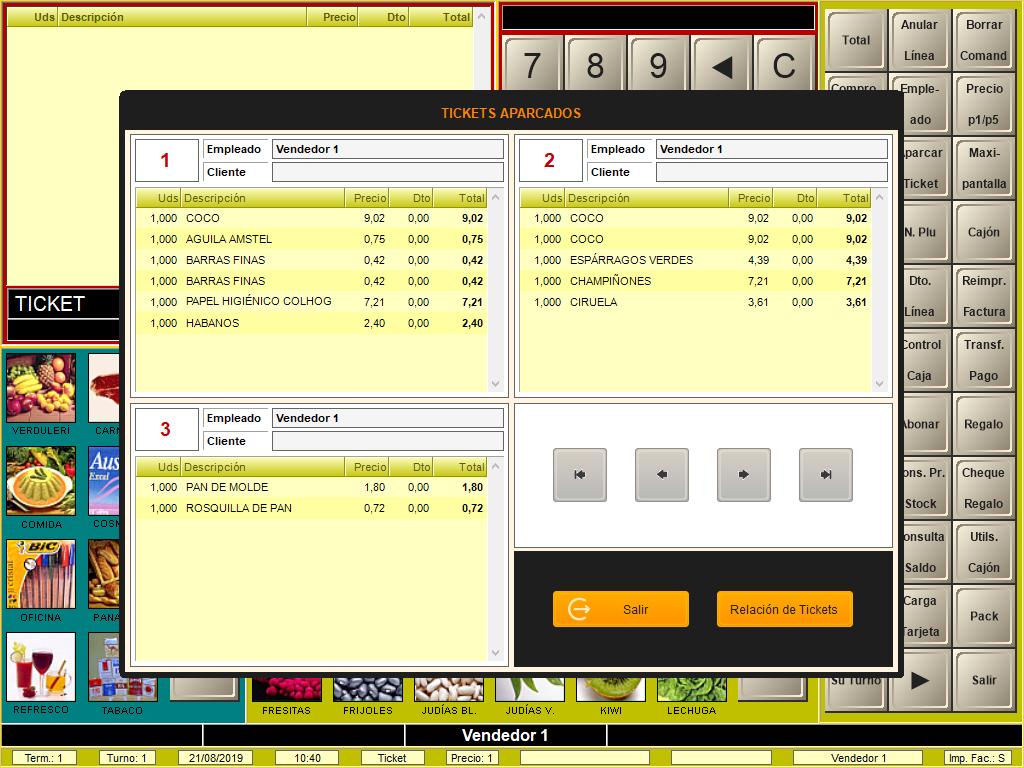Jump to the last parked tickets page
The image size is (1024, 768).
click(x=826, y=475)
